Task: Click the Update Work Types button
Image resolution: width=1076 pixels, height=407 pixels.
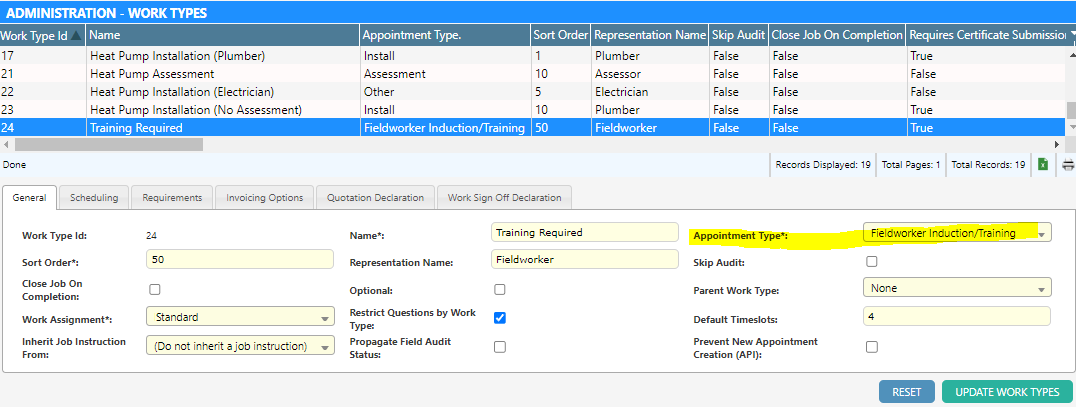Action: pos(1007,392)
